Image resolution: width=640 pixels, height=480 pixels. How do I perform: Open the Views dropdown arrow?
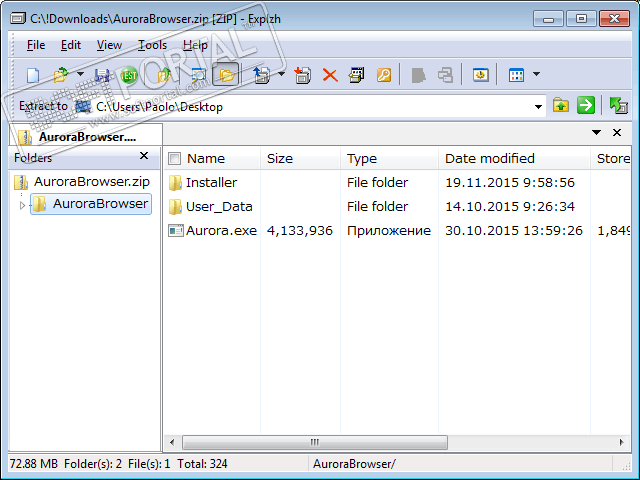click(536, 74)
